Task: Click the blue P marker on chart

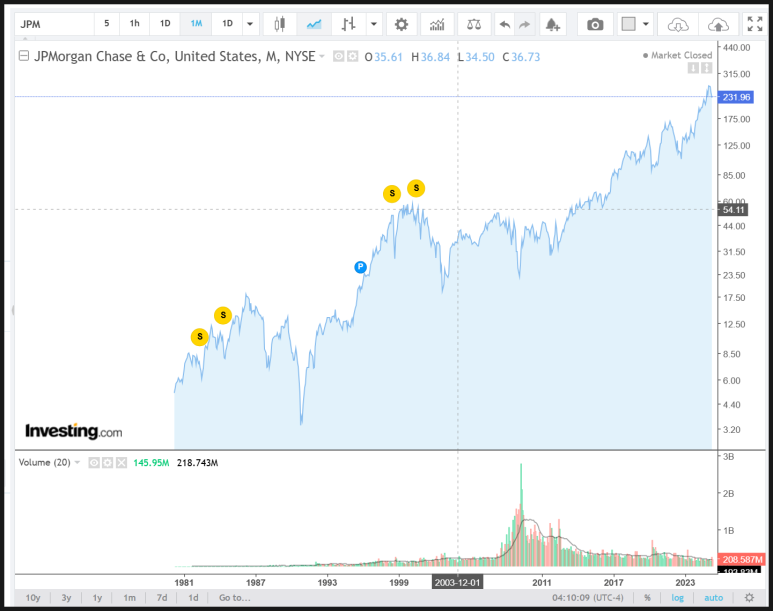Action: tap(360, 267)
